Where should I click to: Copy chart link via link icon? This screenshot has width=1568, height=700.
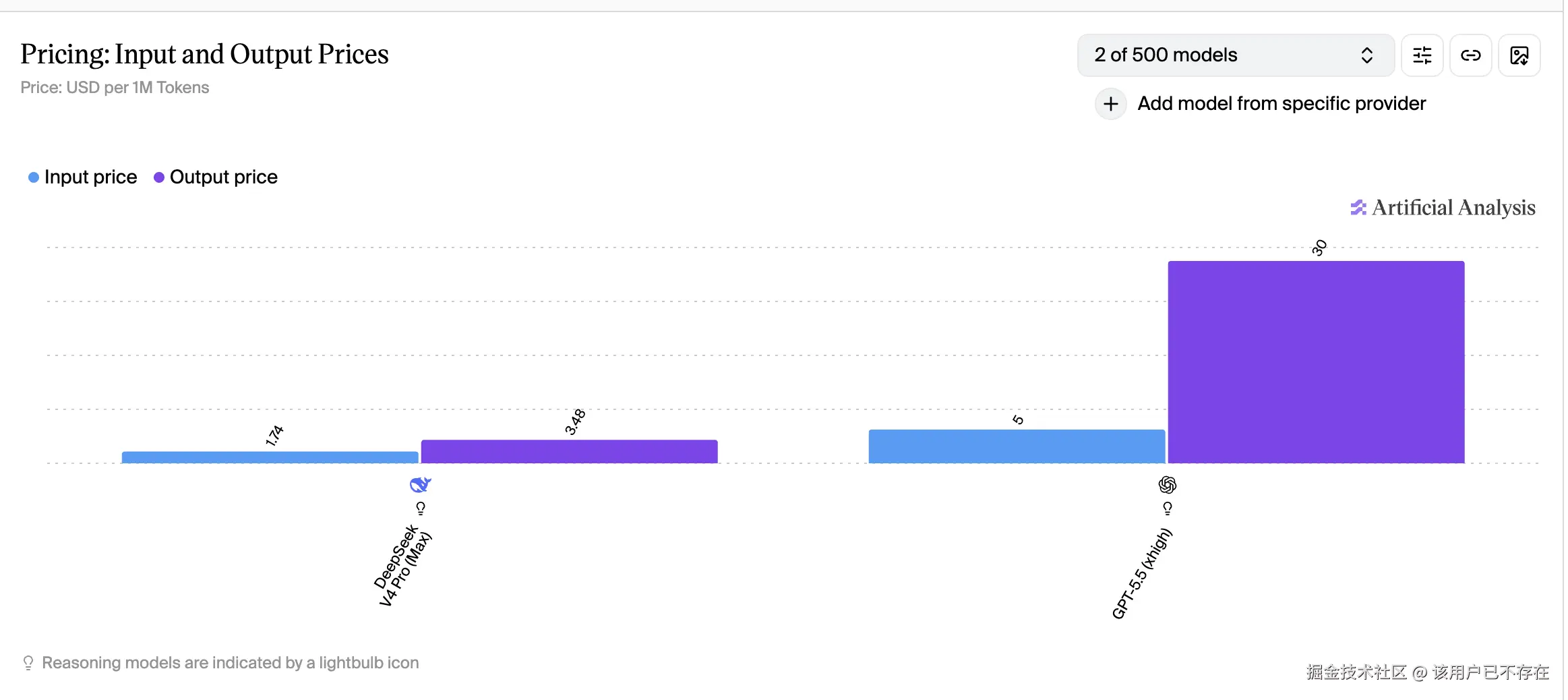click(1470, 55)
